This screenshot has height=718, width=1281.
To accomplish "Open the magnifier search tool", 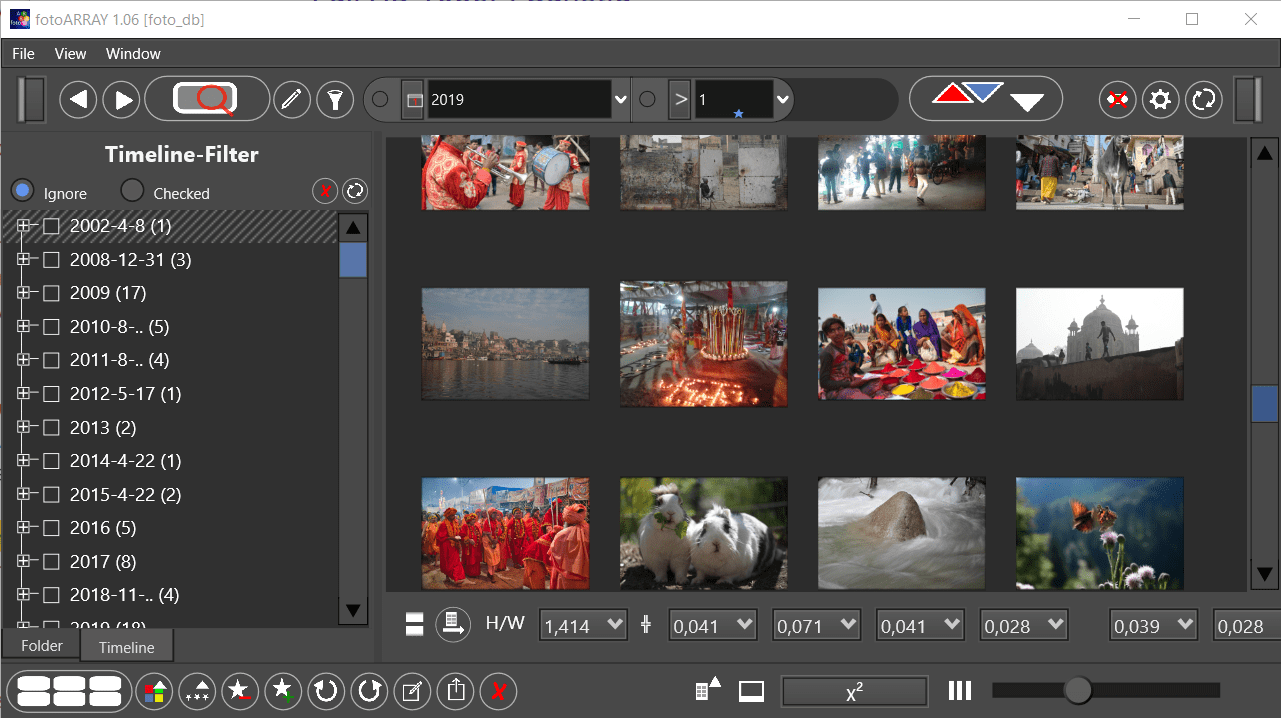I will coord(207,99).
